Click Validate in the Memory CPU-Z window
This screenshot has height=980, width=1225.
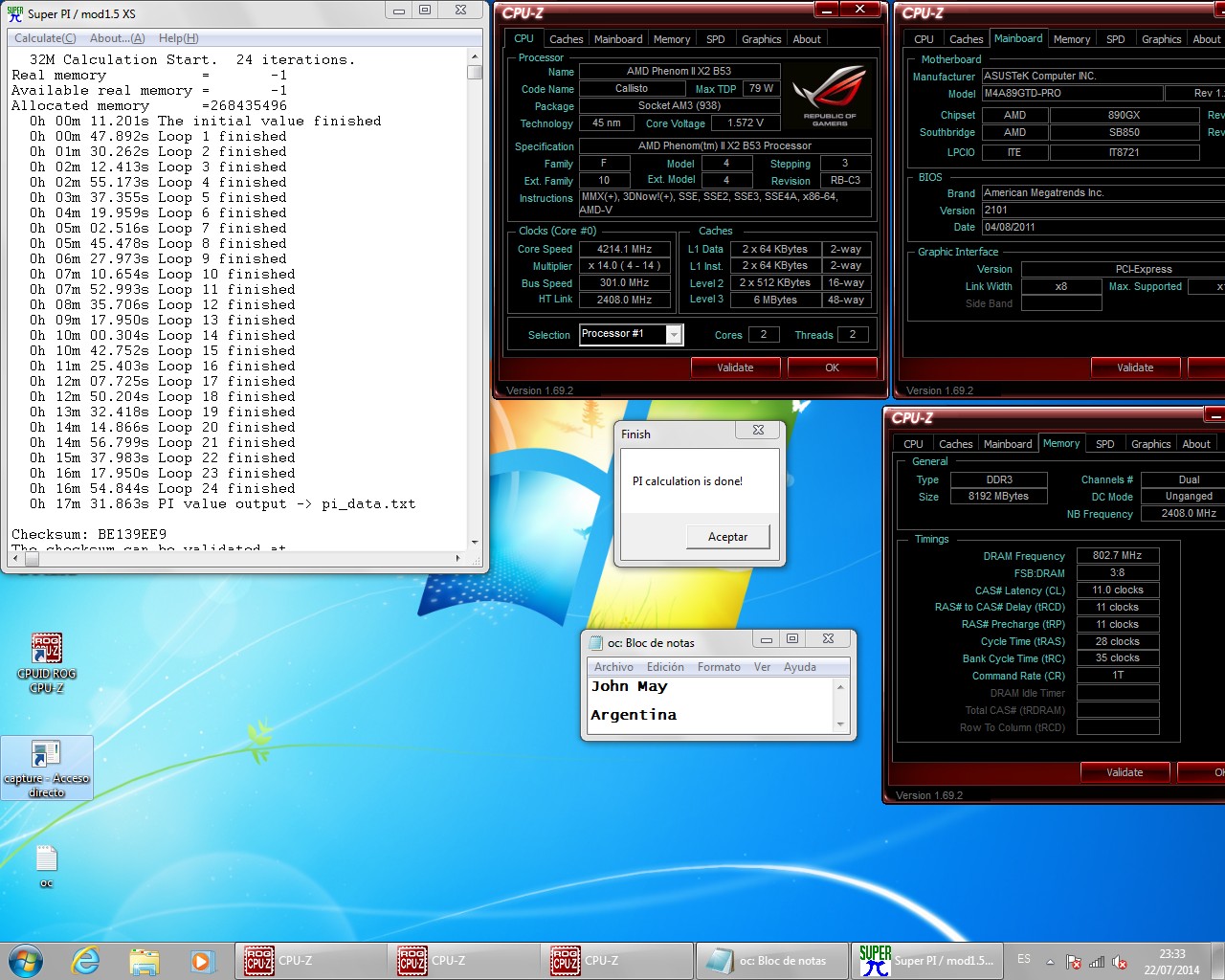[1125, 772]
